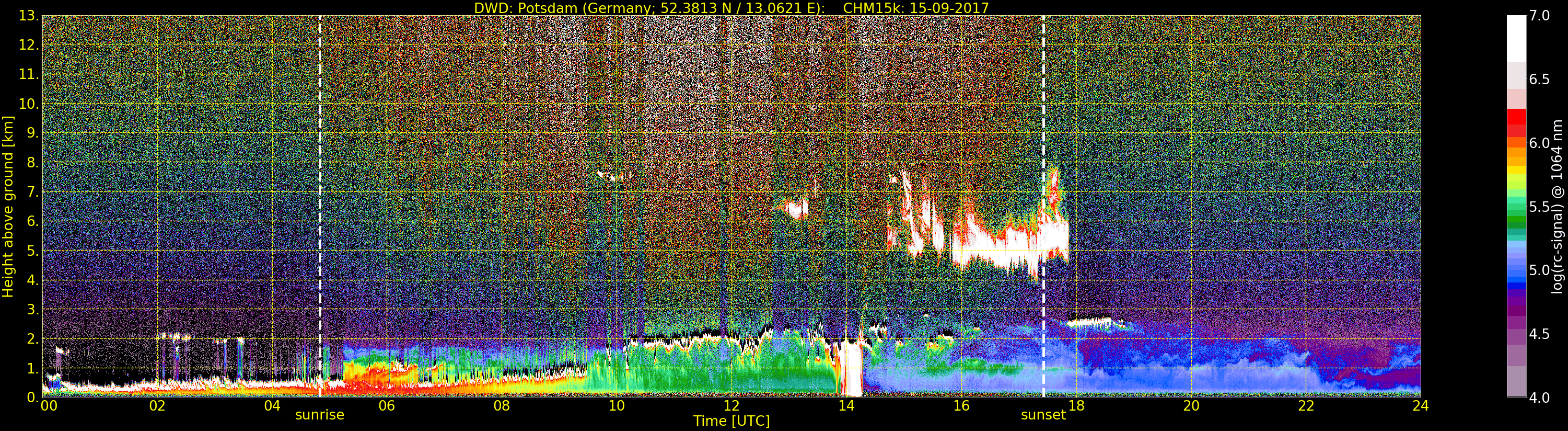Select the "sunset" label below the time axis

coord(1043,415)
